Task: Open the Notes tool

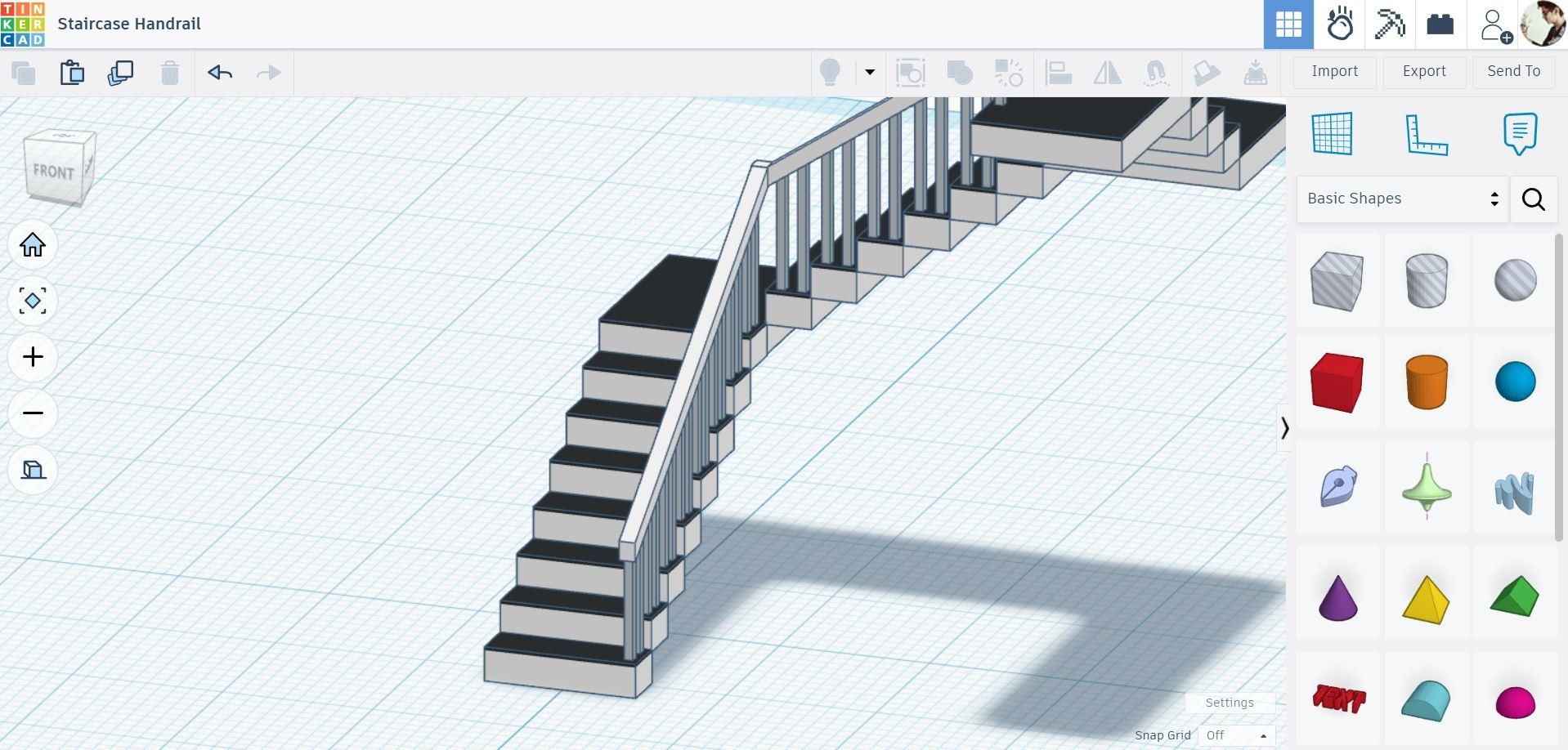Action: (x=1520, y=134)
